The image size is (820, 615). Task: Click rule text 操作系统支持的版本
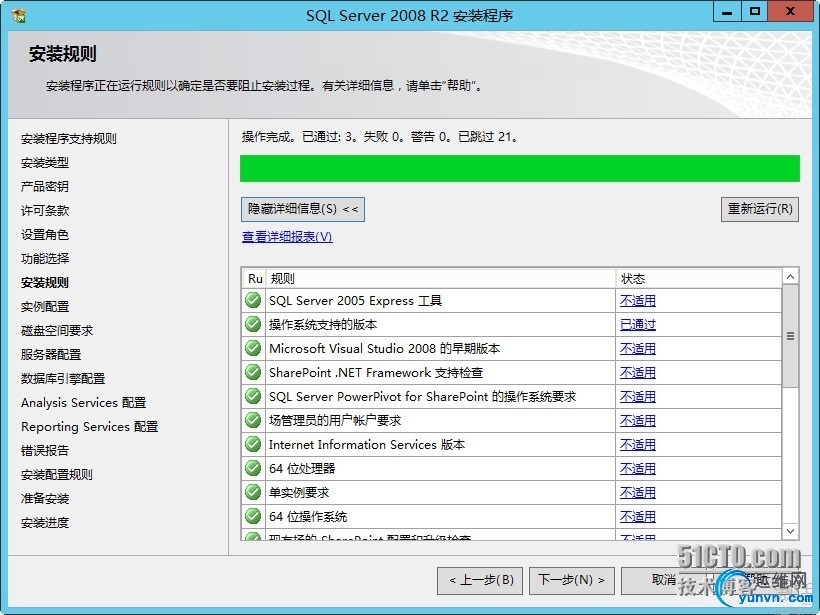(323, 325)
